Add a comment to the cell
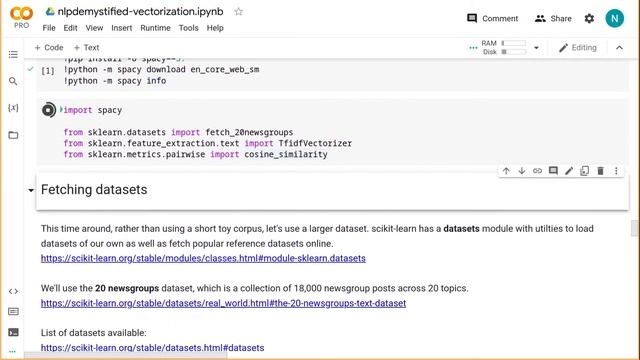 tap(553, 171)
